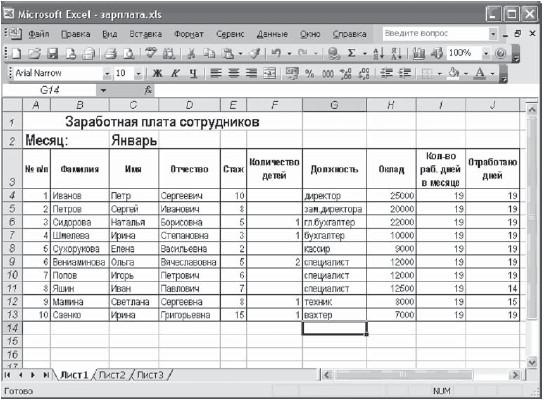Save the workbook using the diskette icon
The width and height of the screenshot is (544, 400).
point(52,54)
